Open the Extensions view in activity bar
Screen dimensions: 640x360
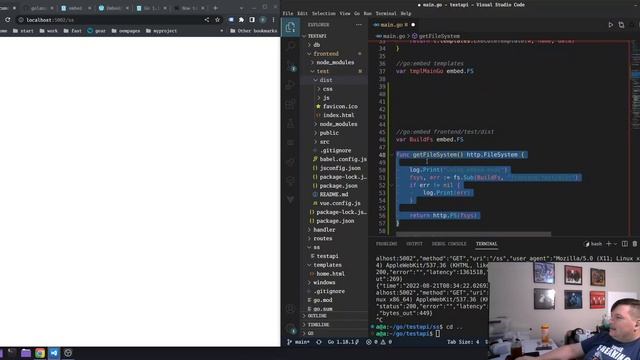[x=291, y=104]
